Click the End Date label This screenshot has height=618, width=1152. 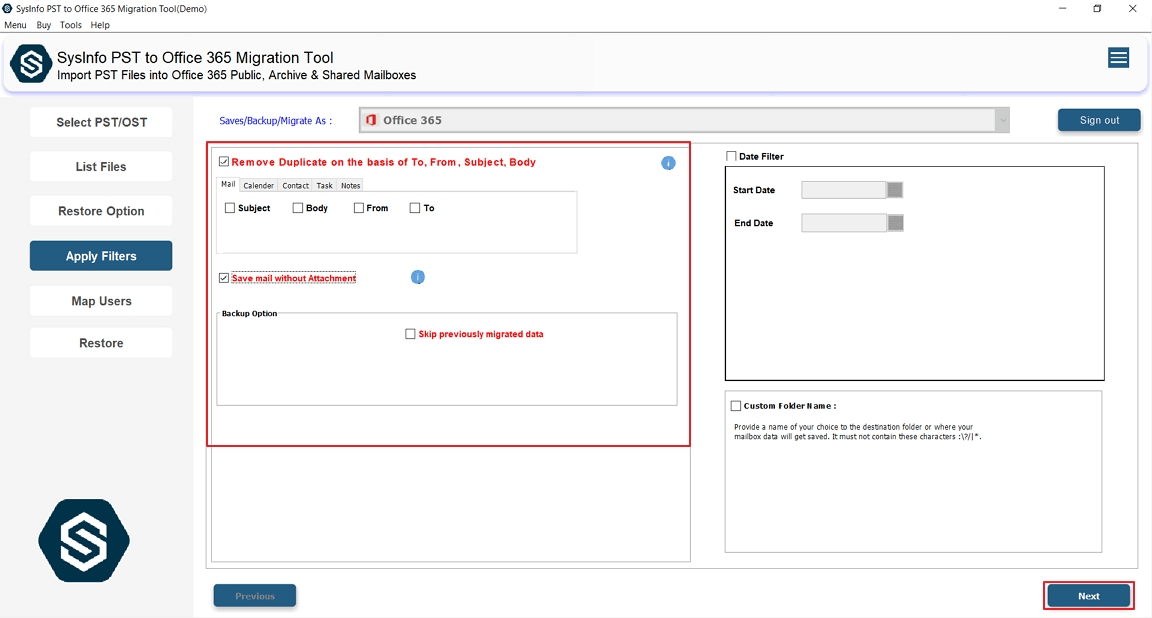click(754, 223)
